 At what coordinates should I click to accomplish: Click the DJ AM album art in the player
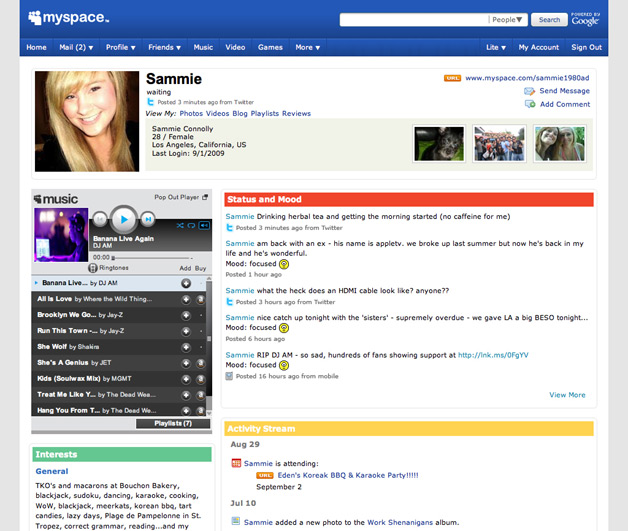[61, 235]
